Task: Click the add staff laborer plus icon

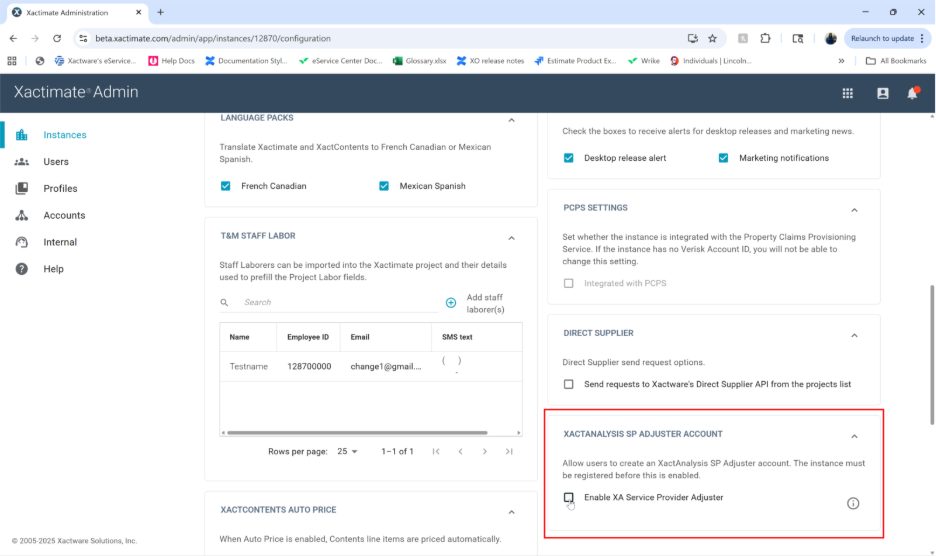Action: point(451,303)
